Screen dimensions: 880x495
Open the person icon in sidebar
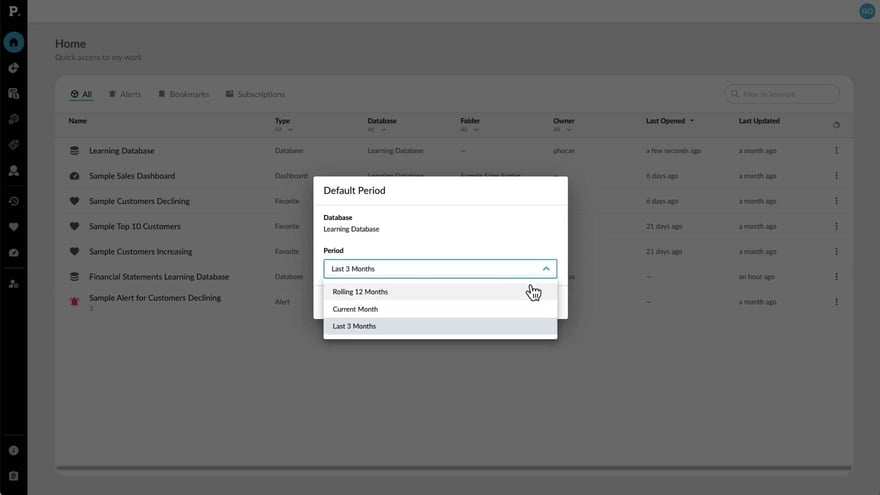click(x=13, y=171)
